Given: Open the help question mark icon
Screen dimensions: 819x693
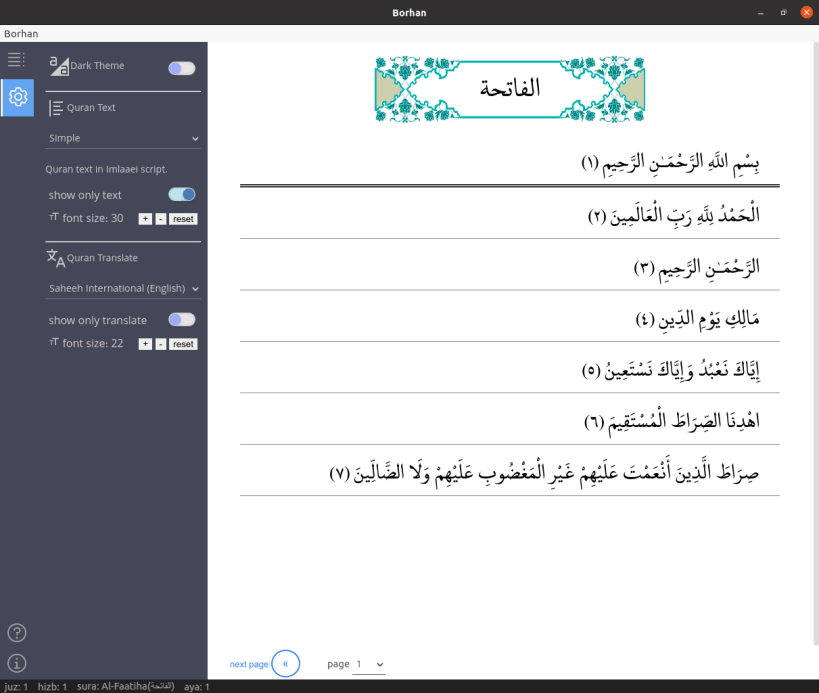Looking at the screenshot, I should 17,633.
